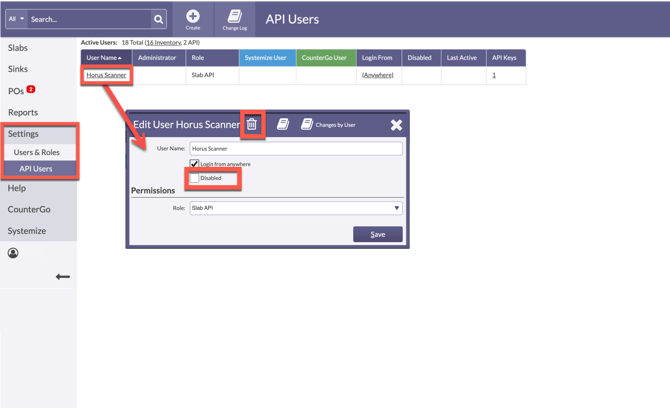Viewport: 670px width, 408px height.
Task: Open the Horus Scanner user link
Action: pyautogui.click(x=106, y=75)
